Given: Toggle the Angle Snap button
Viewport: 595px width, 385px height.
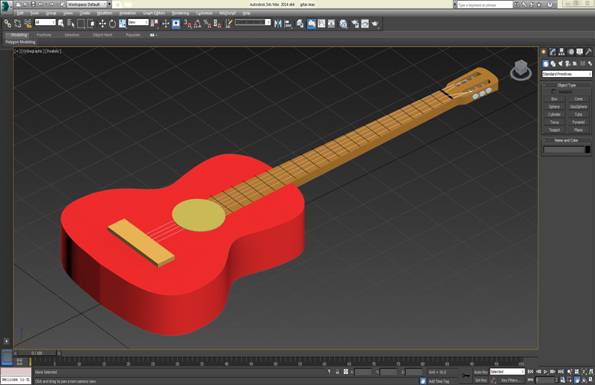Looking at the screenshot, I should pyautogui.click(x=198, y=24).
